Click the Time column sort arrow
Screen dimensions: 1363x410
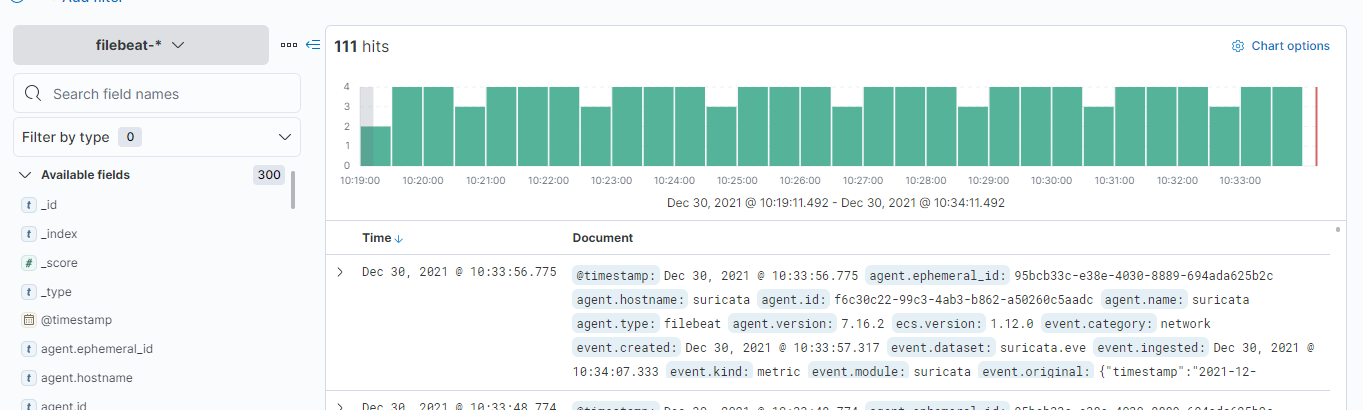[x=400, y=239]
